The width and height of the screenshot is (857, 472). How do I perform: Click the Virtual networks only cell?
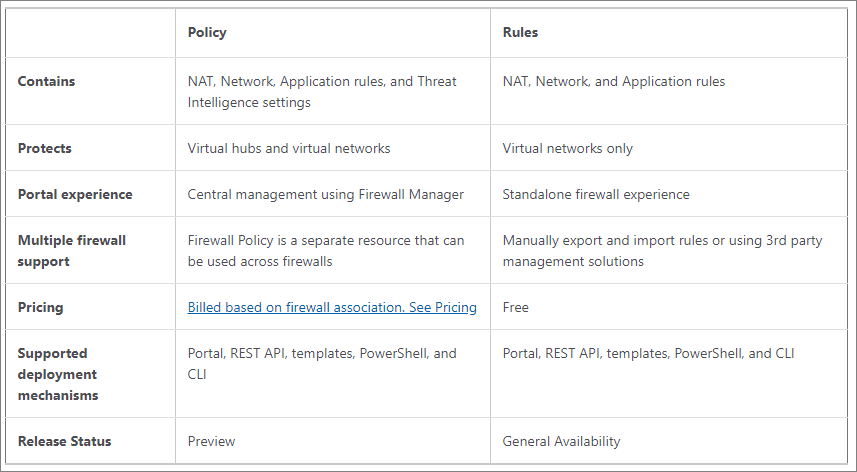pyautogui.click(x=567, y=149)
